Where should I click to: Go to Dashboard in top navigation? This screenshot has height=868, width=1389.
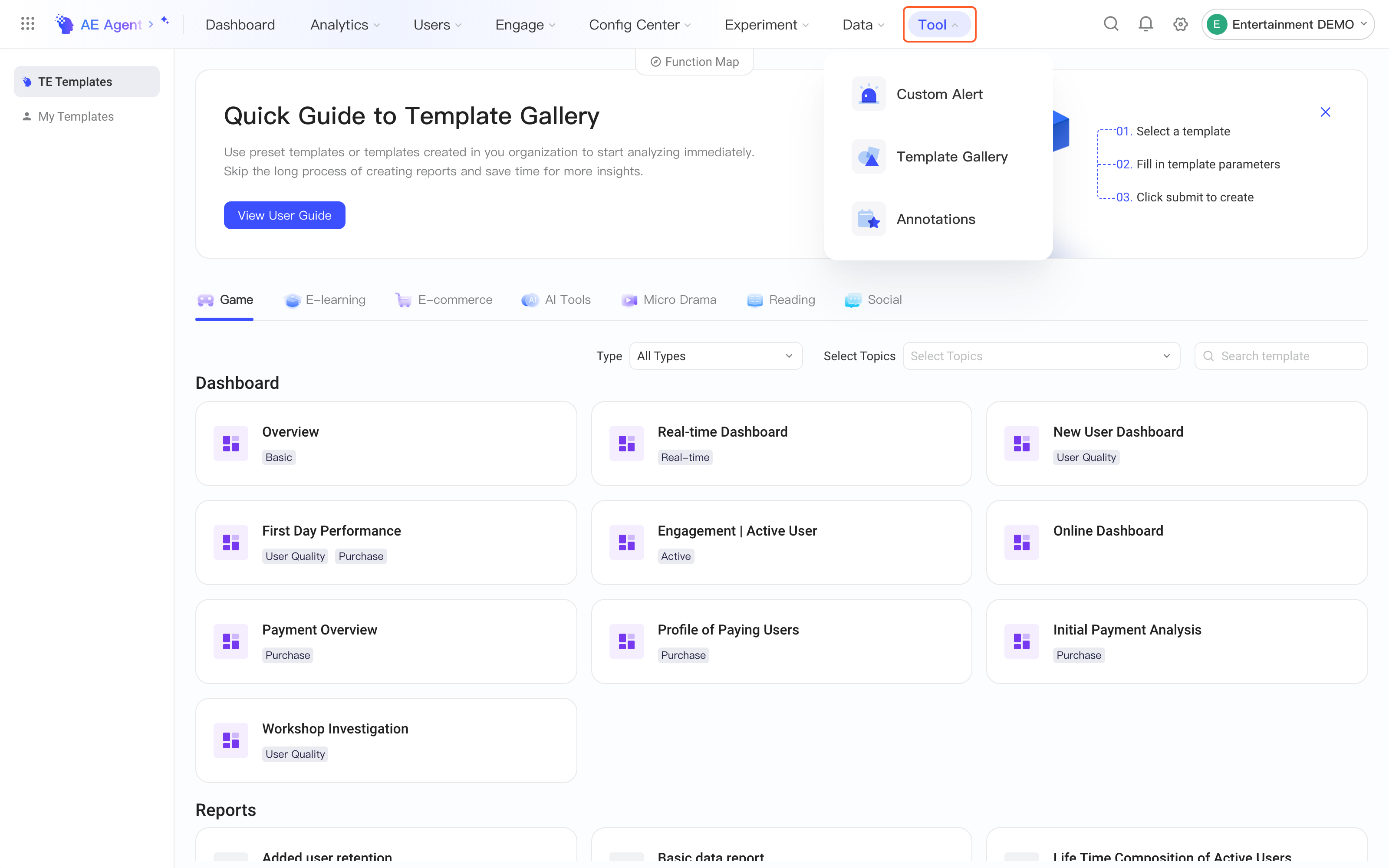tap(240, 25)
